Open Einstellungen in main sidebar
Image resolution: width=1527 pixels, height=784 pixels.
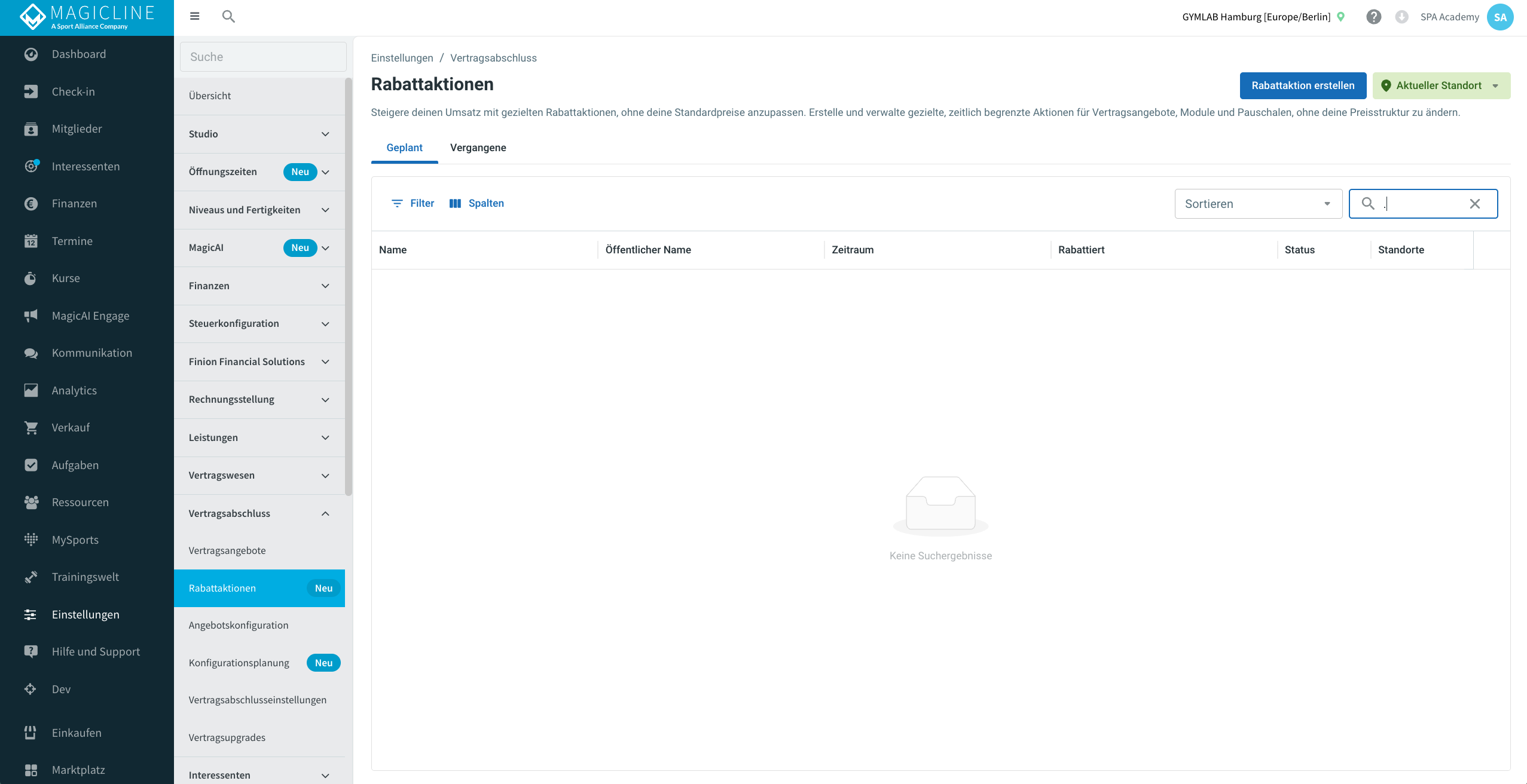87,614
